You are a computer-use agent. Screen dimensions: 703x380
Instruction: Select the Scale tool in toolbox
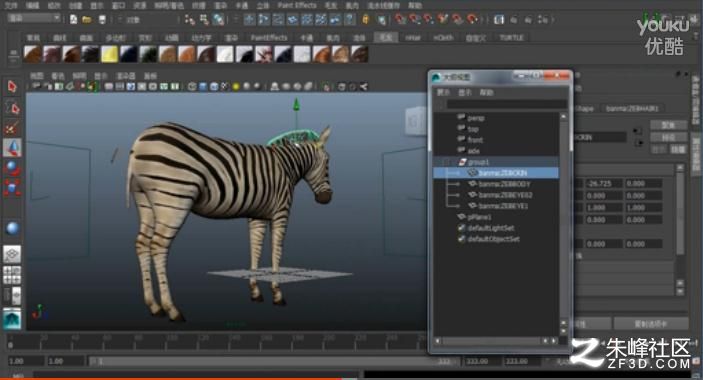(x=12, y=188)
